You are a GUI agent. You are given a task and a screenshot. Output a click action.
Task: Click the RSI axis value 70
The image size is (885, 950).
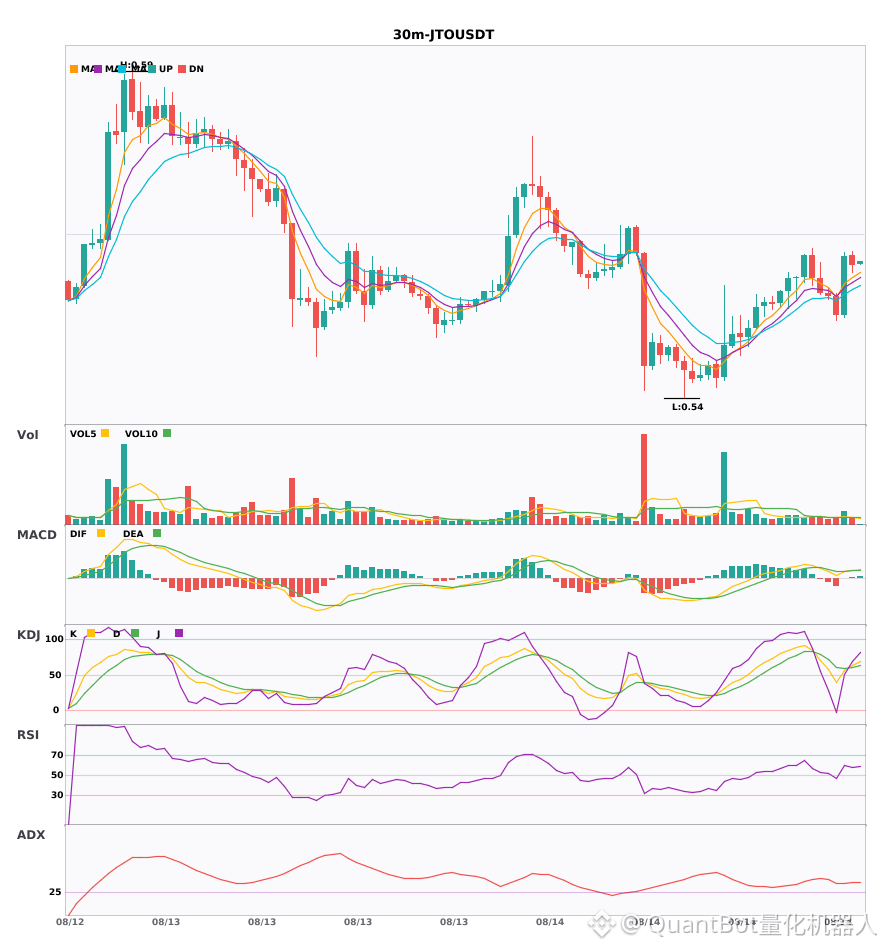(57, 755)
